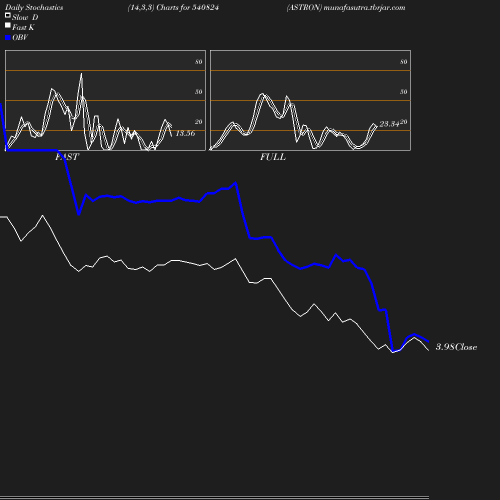
Task: Click the 'Slow D' legend label
Action: point(25,17)
